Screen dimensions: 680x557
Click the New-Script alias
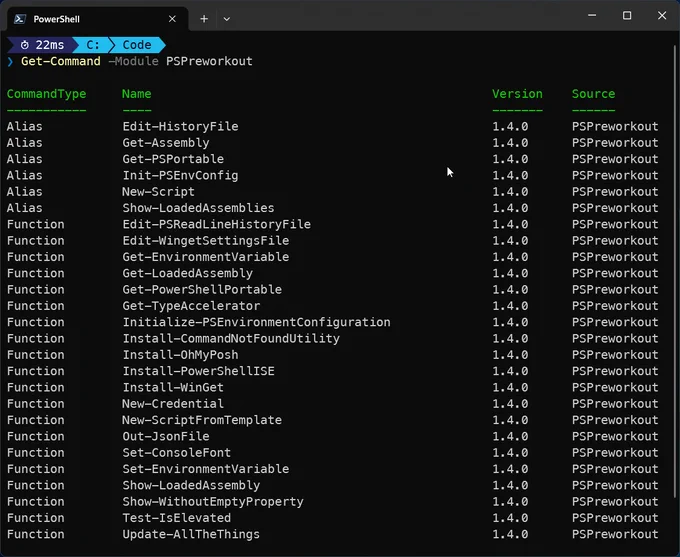tap(158, 192)
